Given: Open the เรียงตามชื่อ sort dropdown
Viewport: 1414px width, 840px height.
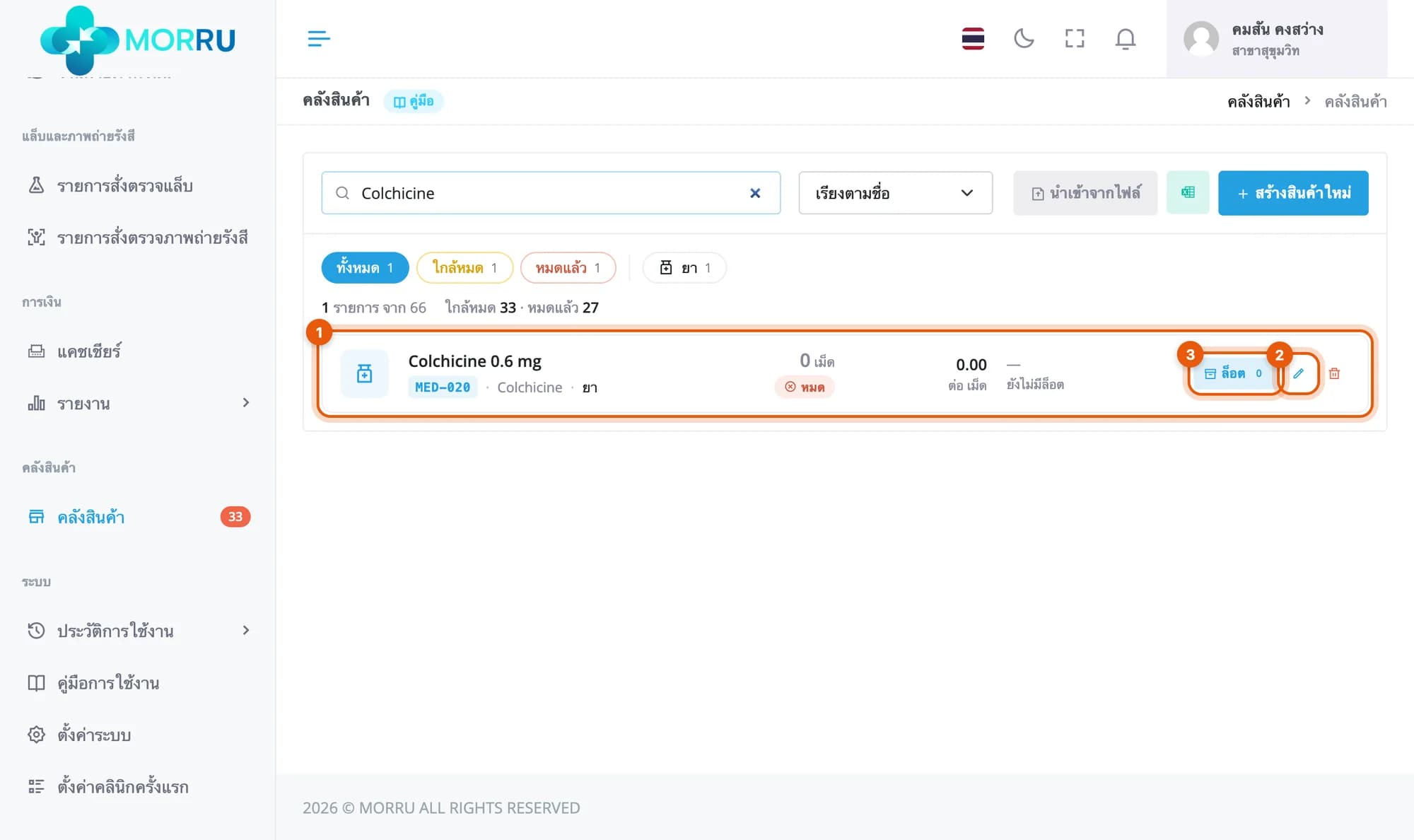Looking at the screenshot, I should 895,193.
